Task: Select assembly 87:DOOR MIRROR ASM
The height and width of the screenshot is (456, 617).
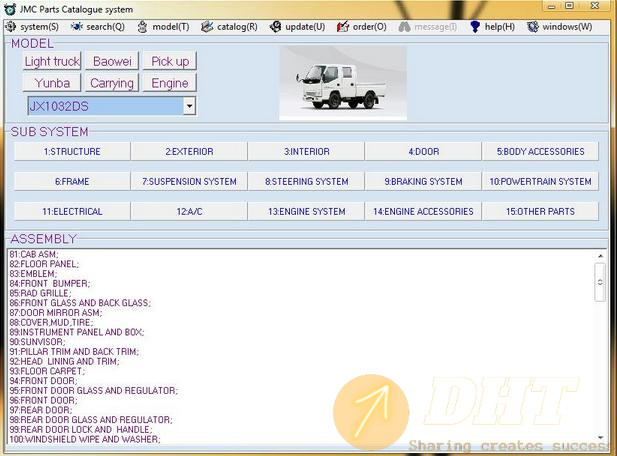Action: (55, 313)
